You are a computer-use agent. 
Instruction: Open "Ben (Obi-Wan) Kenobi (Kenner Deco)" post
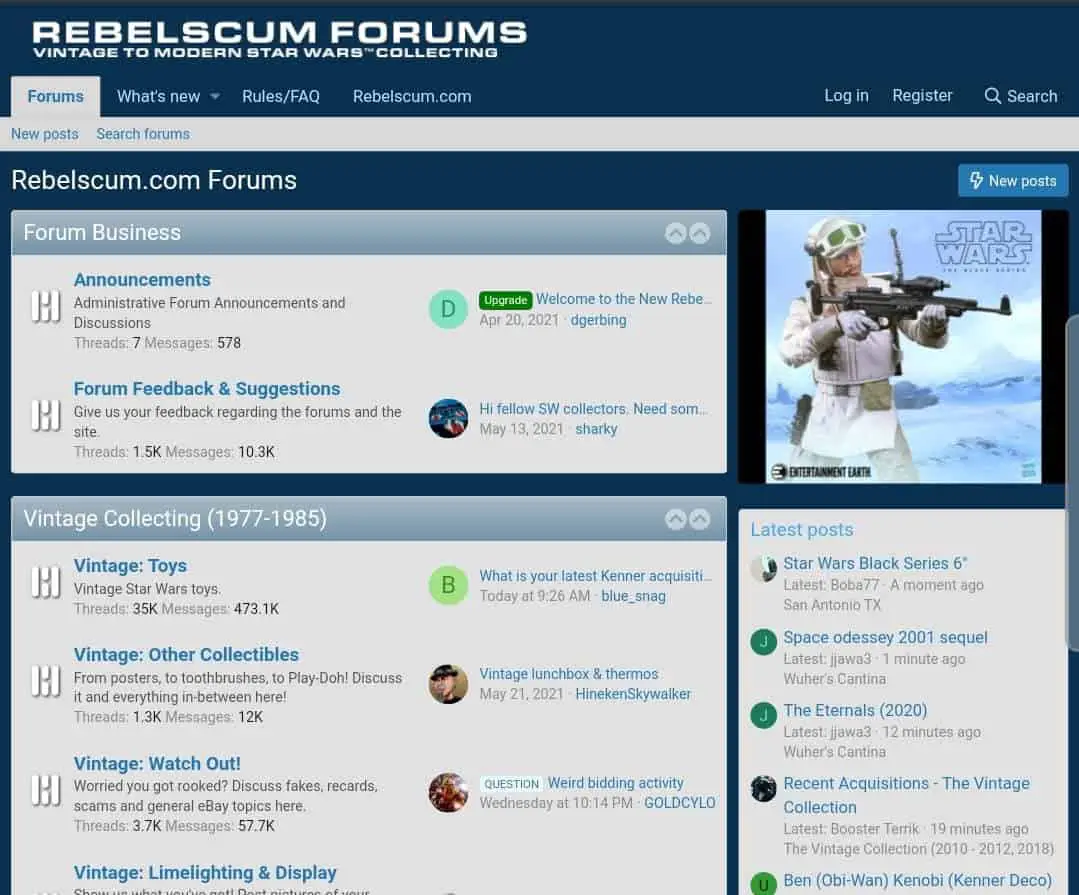(917, 880)
